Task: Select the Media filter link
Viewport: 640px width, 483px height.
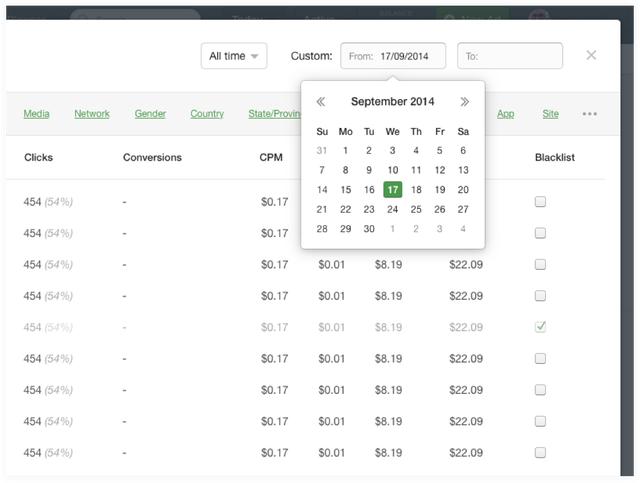Action: [37, 114]
